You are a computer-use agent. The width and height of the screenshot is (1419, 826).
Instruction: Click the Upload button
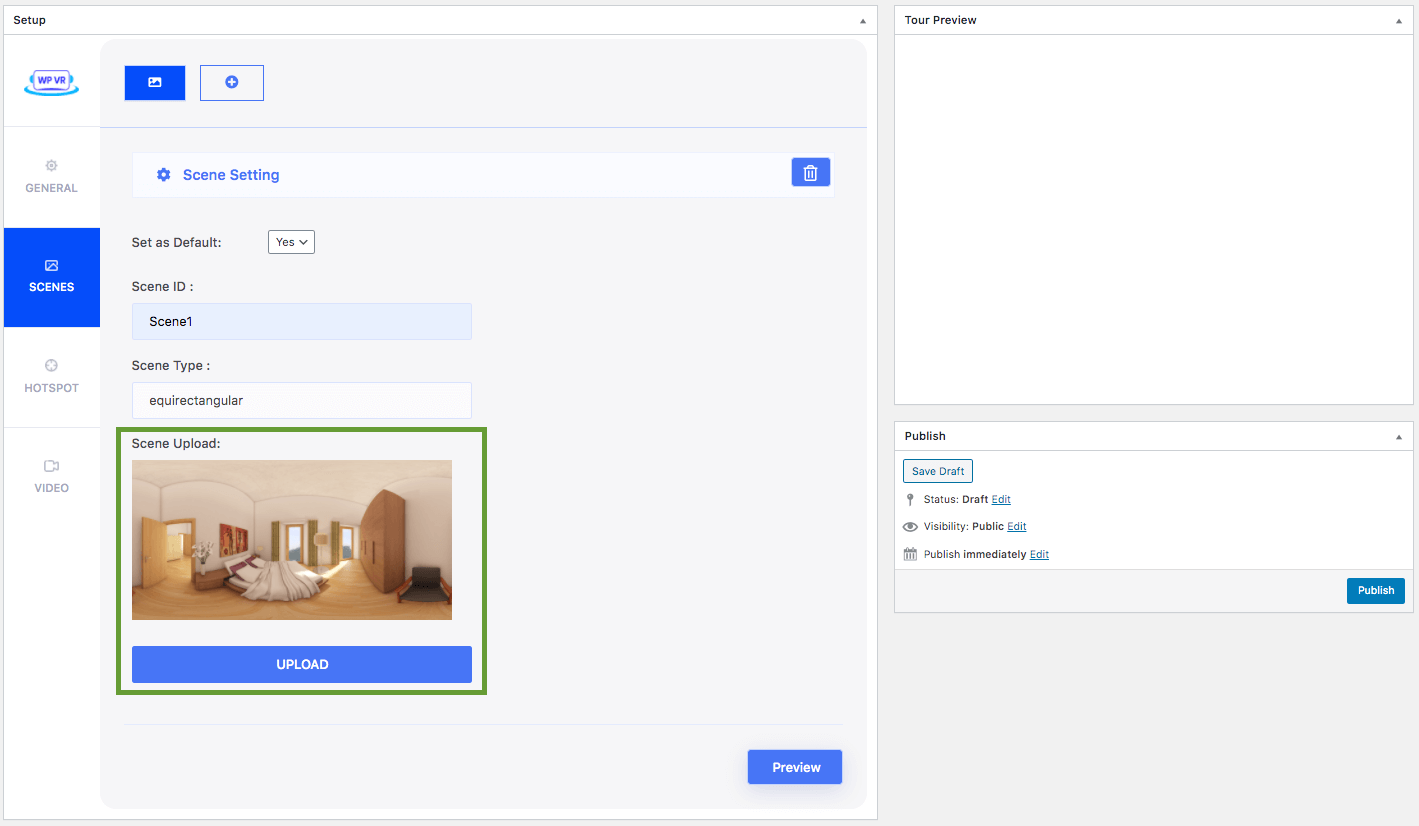coord(302,665)
